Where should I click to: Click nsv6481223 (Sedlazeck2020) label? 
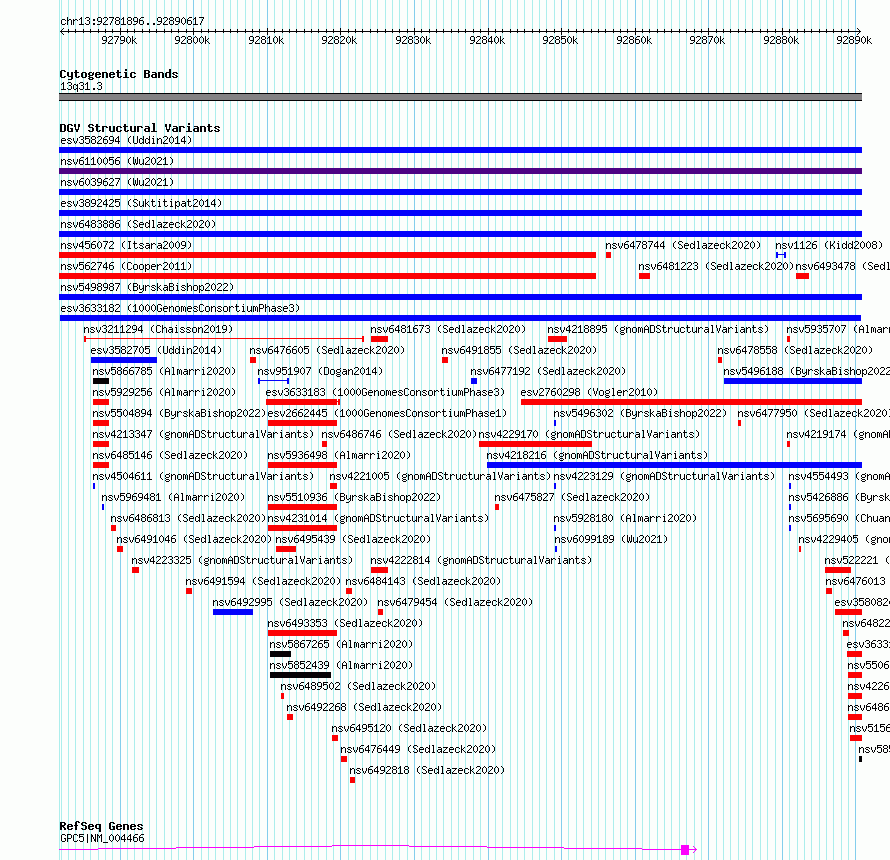pos(715,266)
